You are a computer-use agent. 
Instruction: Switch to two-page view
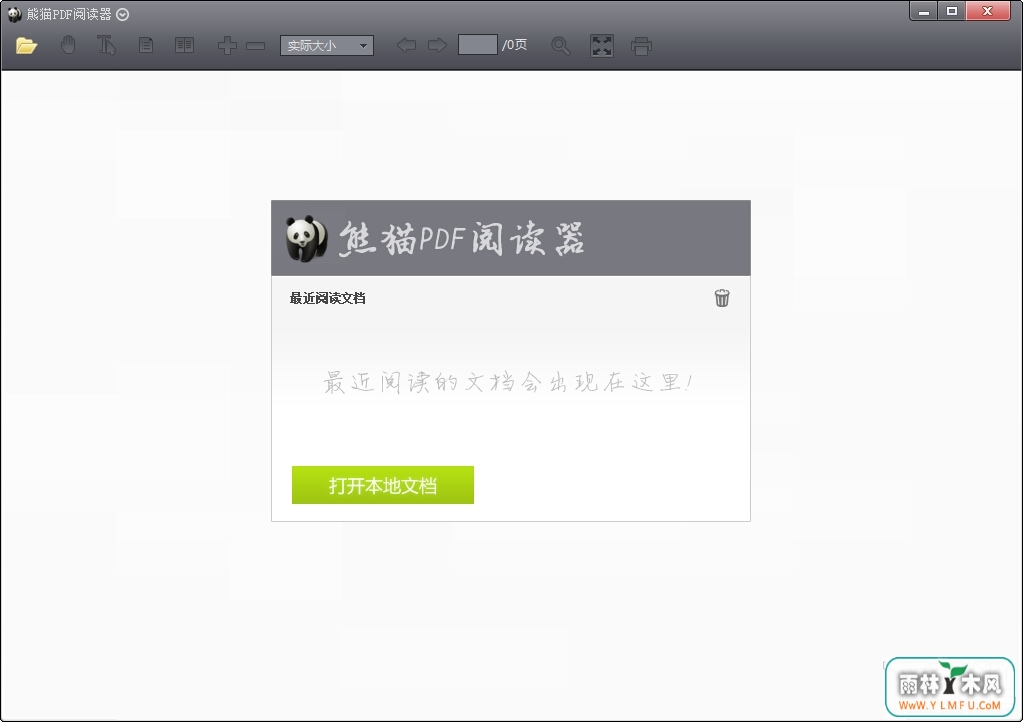[x=185, y=45]
